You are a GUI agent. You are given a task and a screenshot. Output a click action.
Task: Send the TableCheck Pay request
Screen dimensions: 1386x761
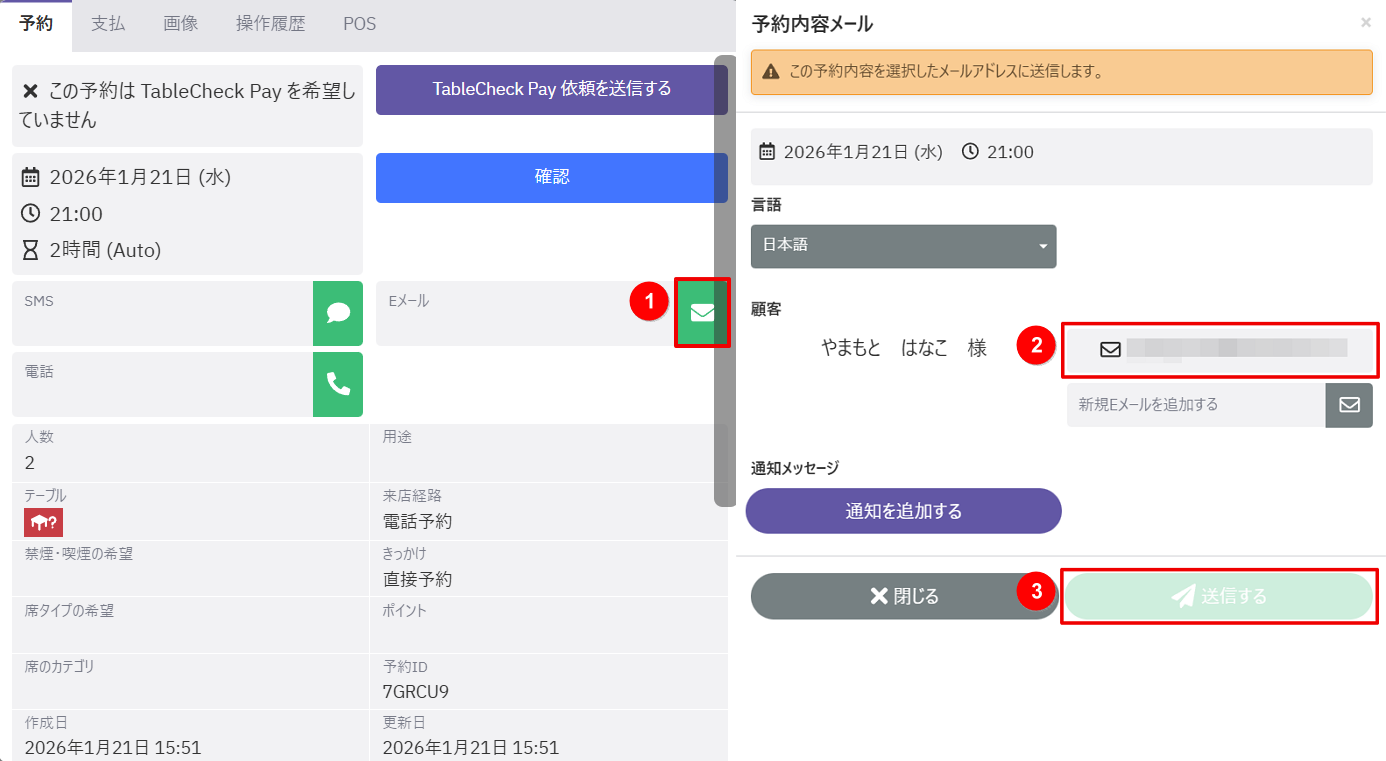pos(552,90)
